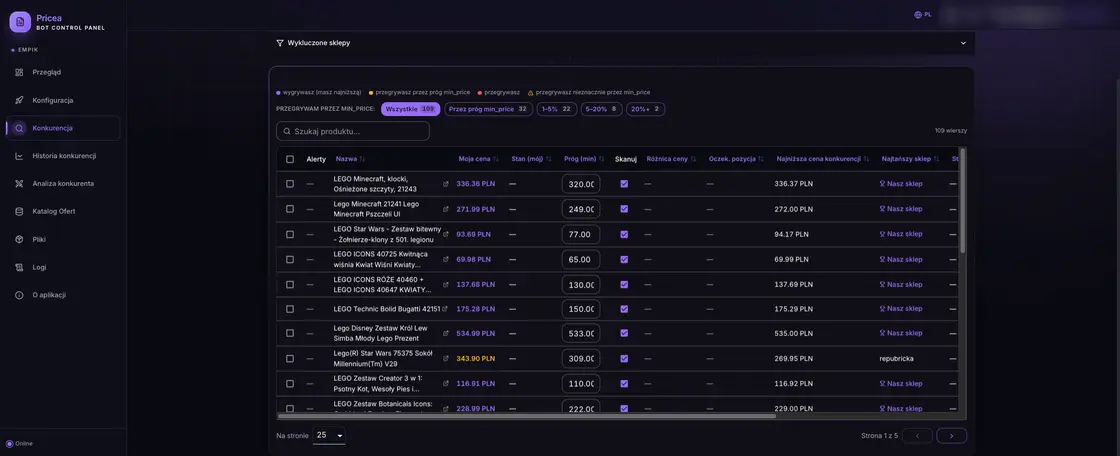
Task: Open the Na stronie 25 dropdown
Action: tap(329, 435)
